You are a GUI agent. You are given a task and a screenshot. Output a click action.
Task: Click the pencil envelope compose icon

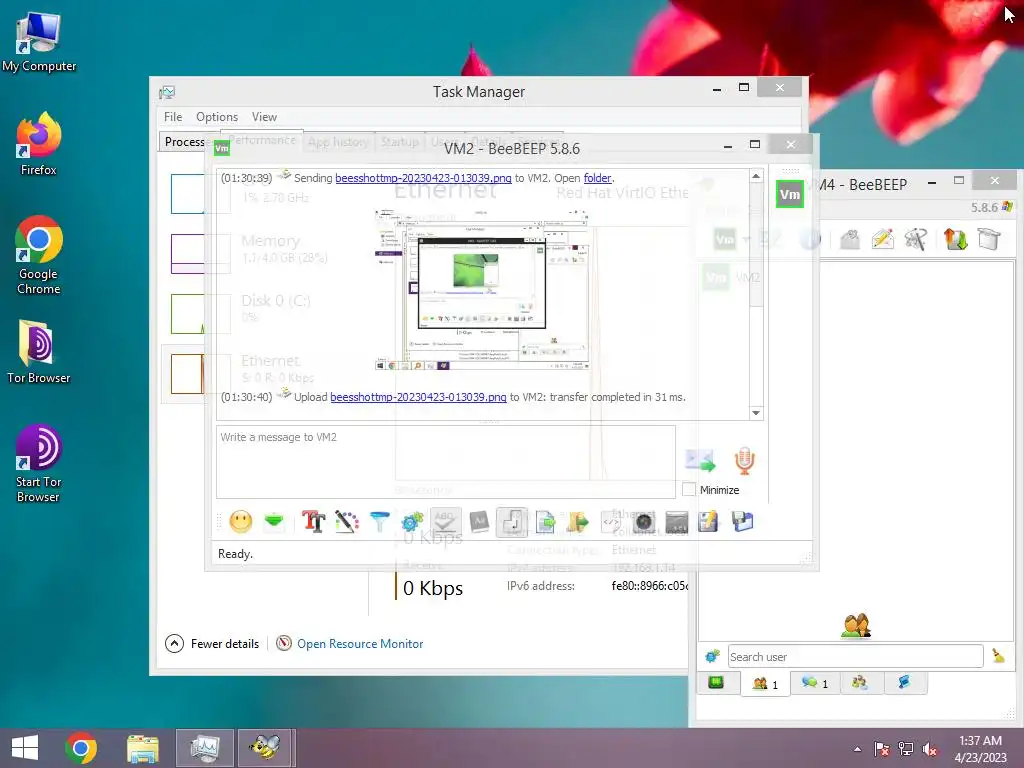pyautogui.click(x=882, y=240)
